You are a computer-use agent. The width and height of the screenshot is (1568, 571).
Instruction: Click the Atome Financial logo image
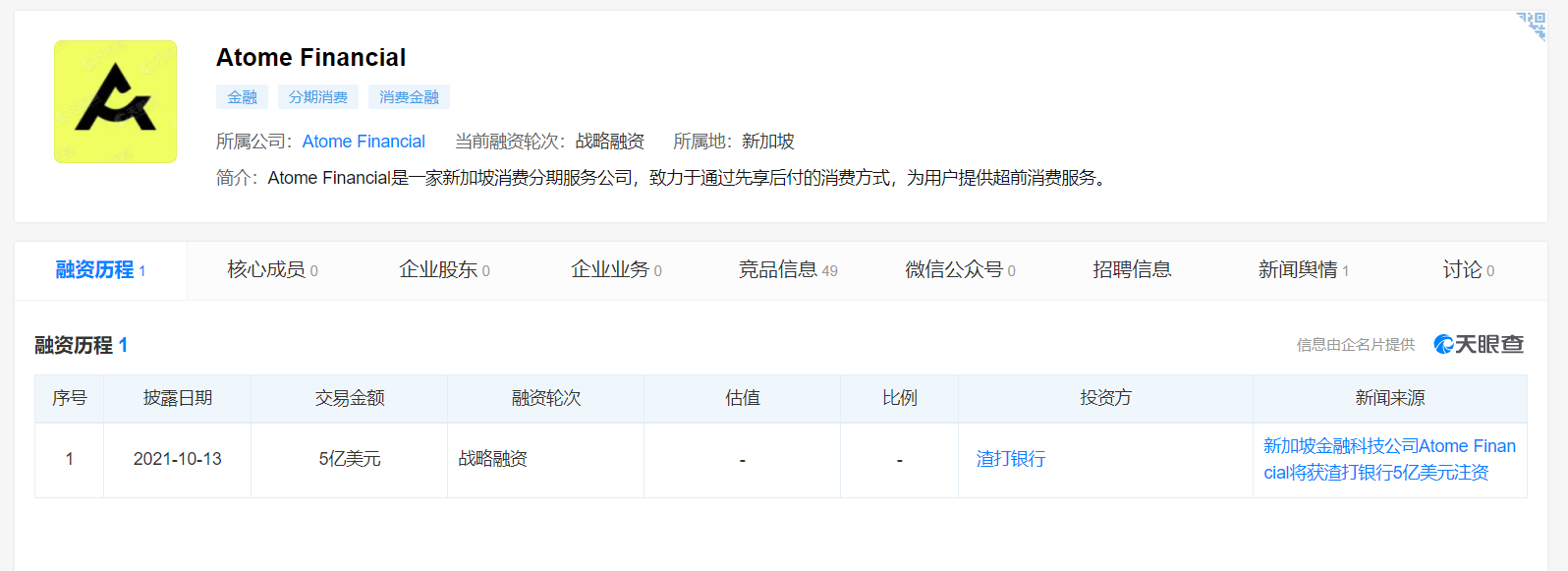(x=115, y=101)
